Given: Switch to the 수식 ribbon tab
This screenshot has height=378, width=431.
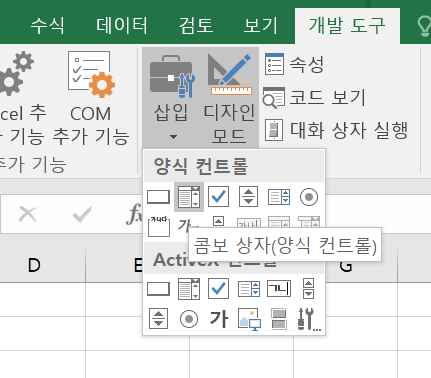Looking at the screenshot, I should pyautogui.click(x=47, y=25).
